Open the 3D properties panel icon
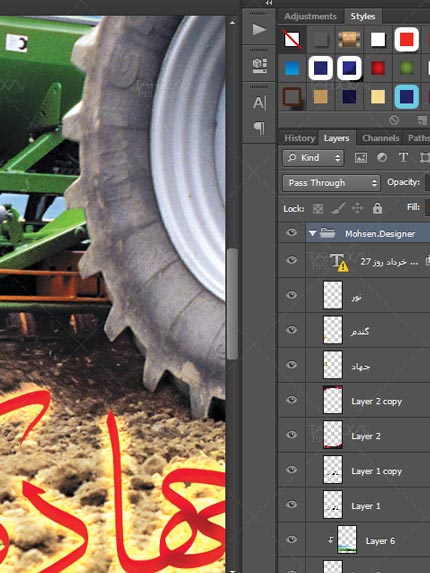The image size is (430, 573). coord(259,65)
